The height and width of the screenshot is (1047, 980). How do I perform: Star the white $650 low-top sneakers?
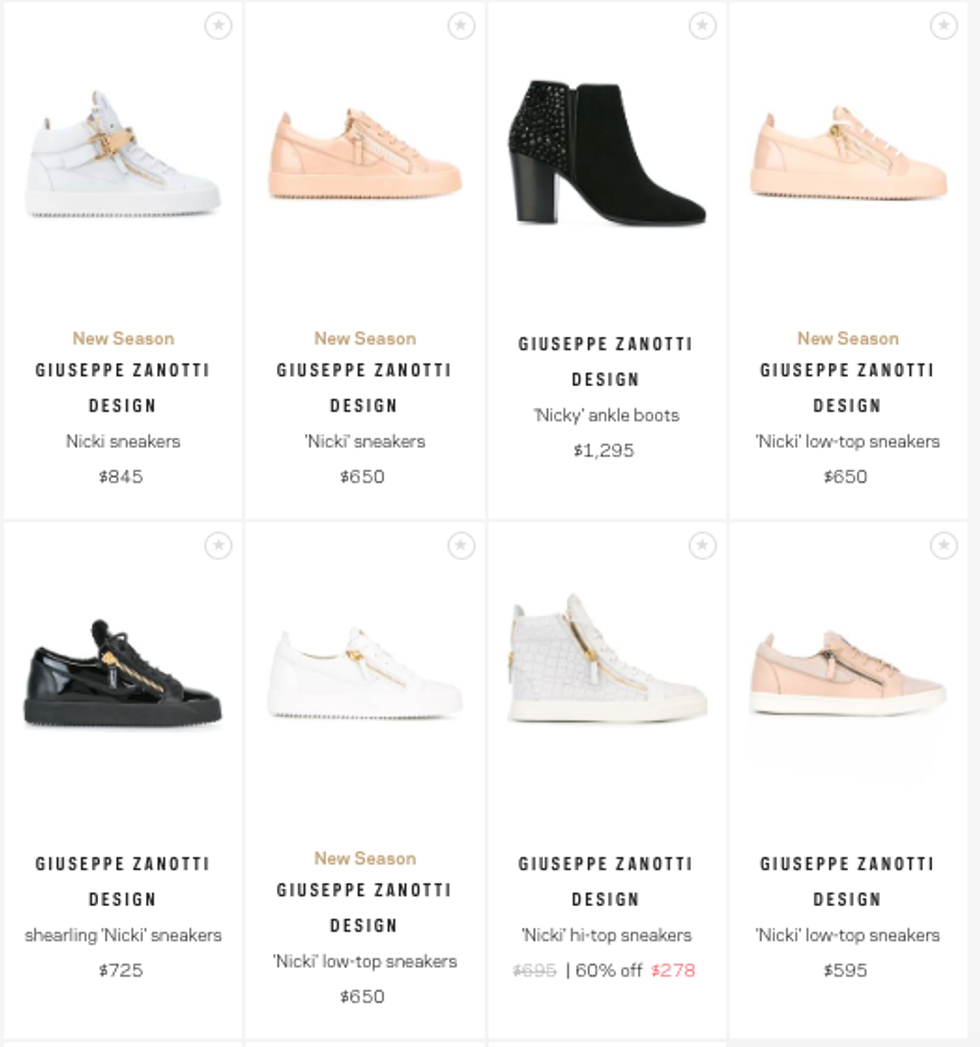461,546
